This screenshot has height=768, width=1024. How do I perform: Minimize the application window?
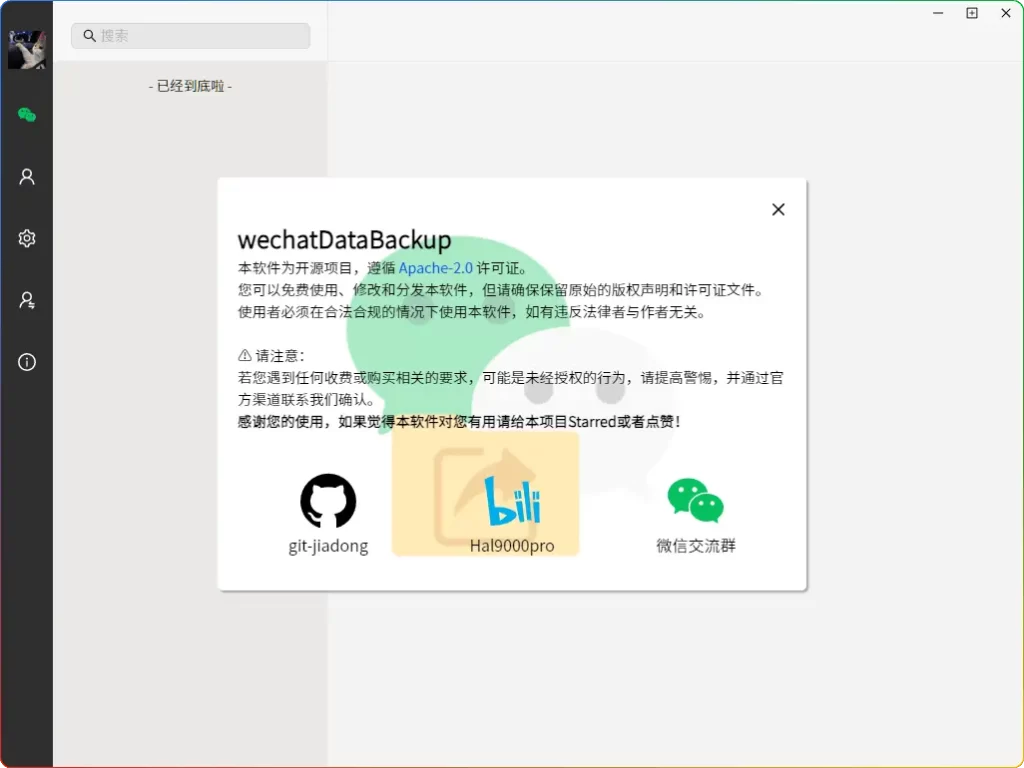click(x=938, y=13)
